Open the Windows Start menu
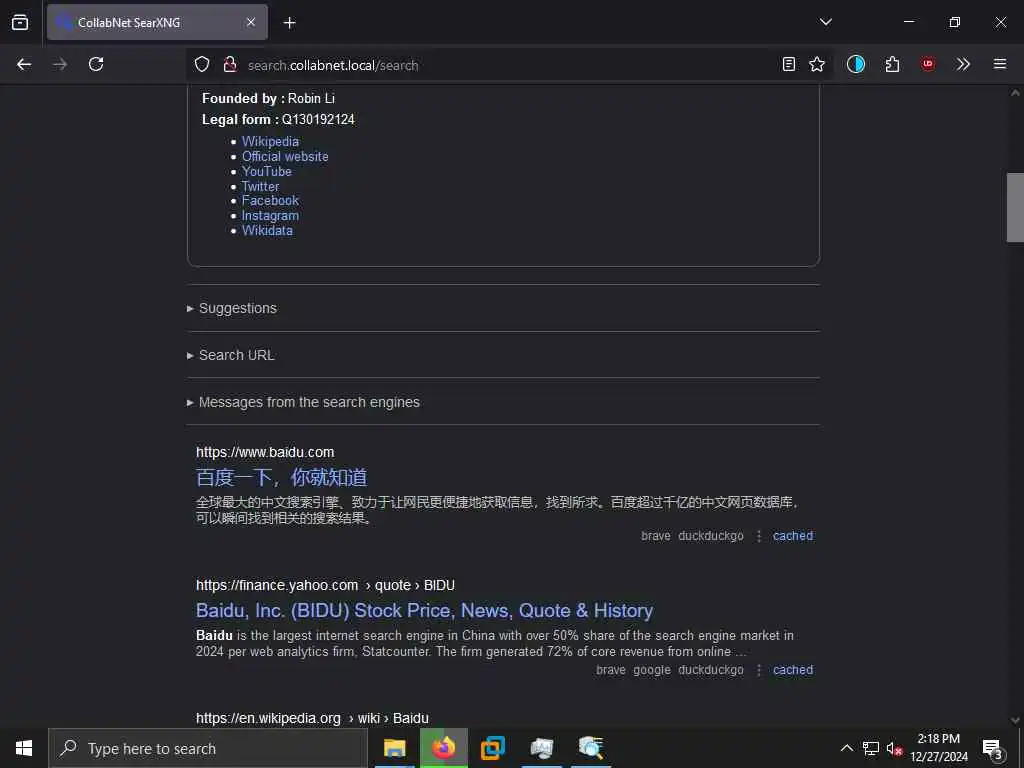1024x768 pixels. pos(24,748)
